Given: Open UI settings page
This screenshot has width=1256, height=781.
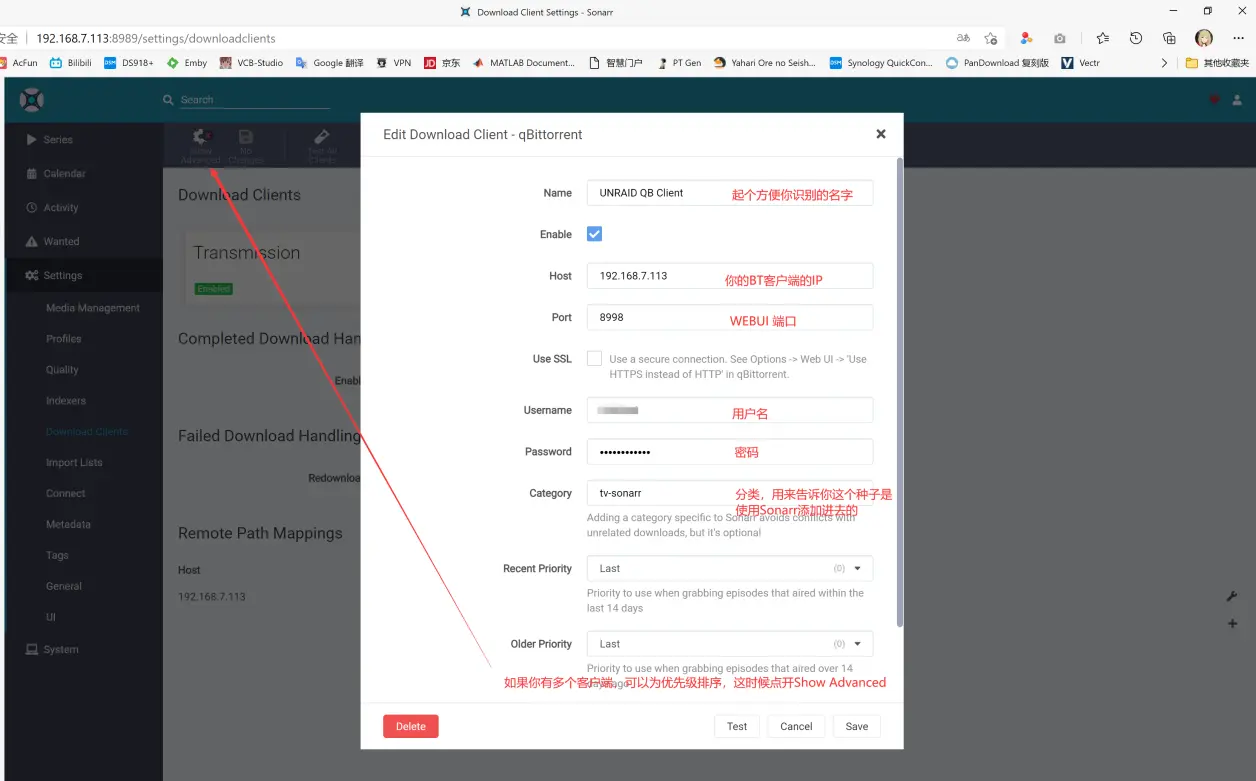Looking at the screenshot, I should [x=51, y=618].
